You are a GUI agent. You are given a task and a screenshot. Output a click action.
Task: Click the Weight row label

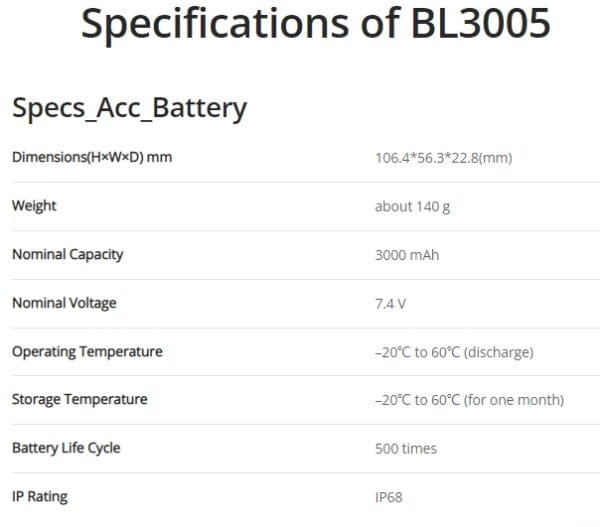click(34, 206)
